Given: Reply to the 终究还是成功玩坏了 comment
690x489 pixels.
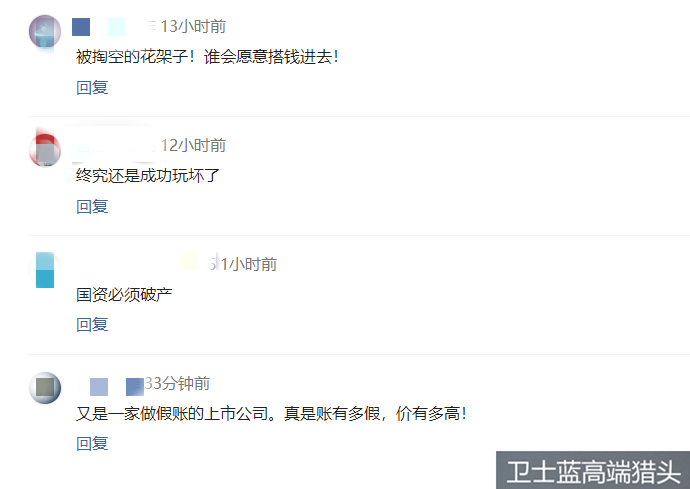Looking at the screenshot, I should (92, 206).
